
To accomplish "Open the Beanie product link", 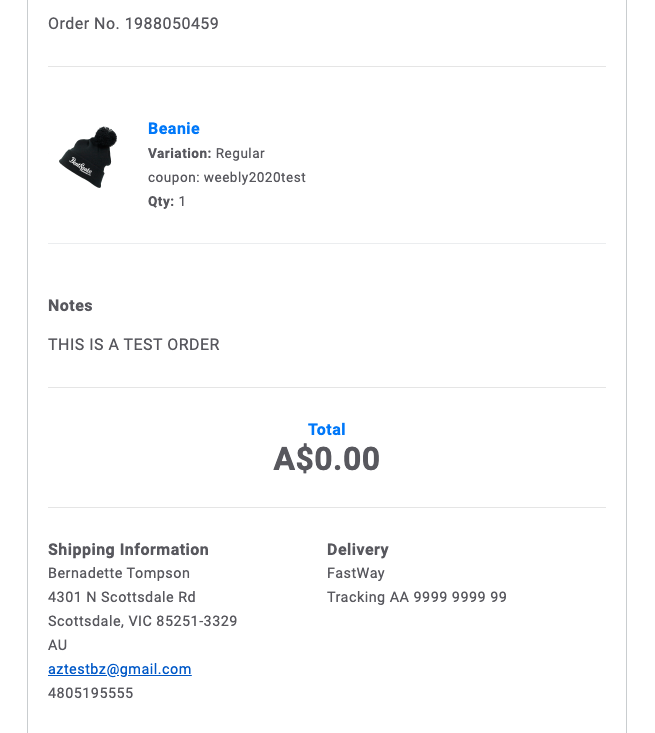I will point(173,129).
